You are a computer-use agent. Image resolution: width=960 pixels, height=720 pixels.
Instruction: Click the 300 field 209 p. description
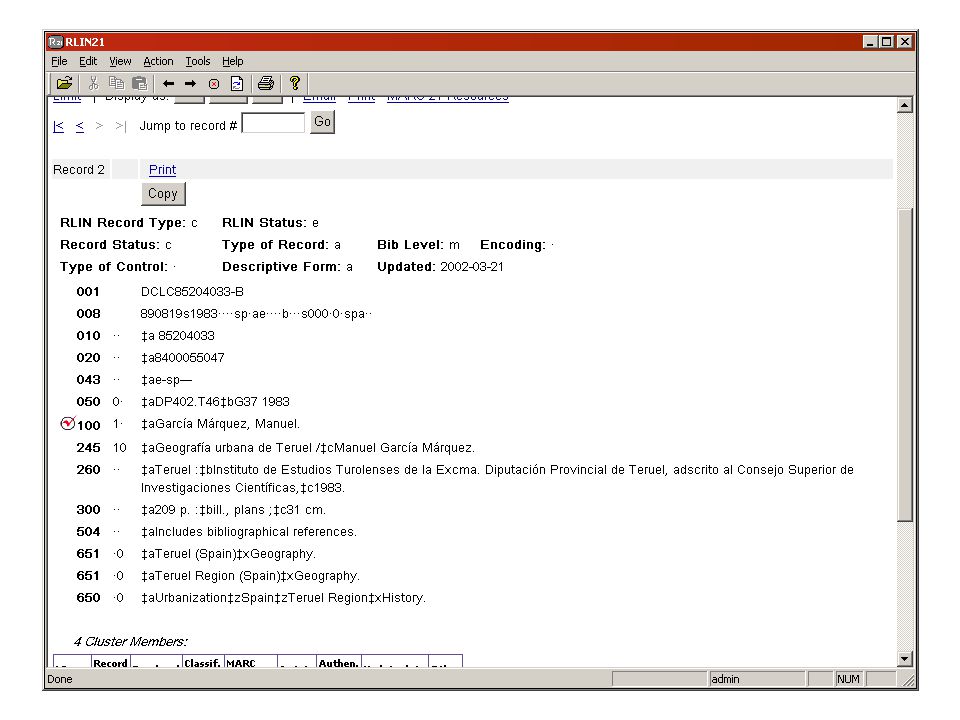tap(233, 509)
